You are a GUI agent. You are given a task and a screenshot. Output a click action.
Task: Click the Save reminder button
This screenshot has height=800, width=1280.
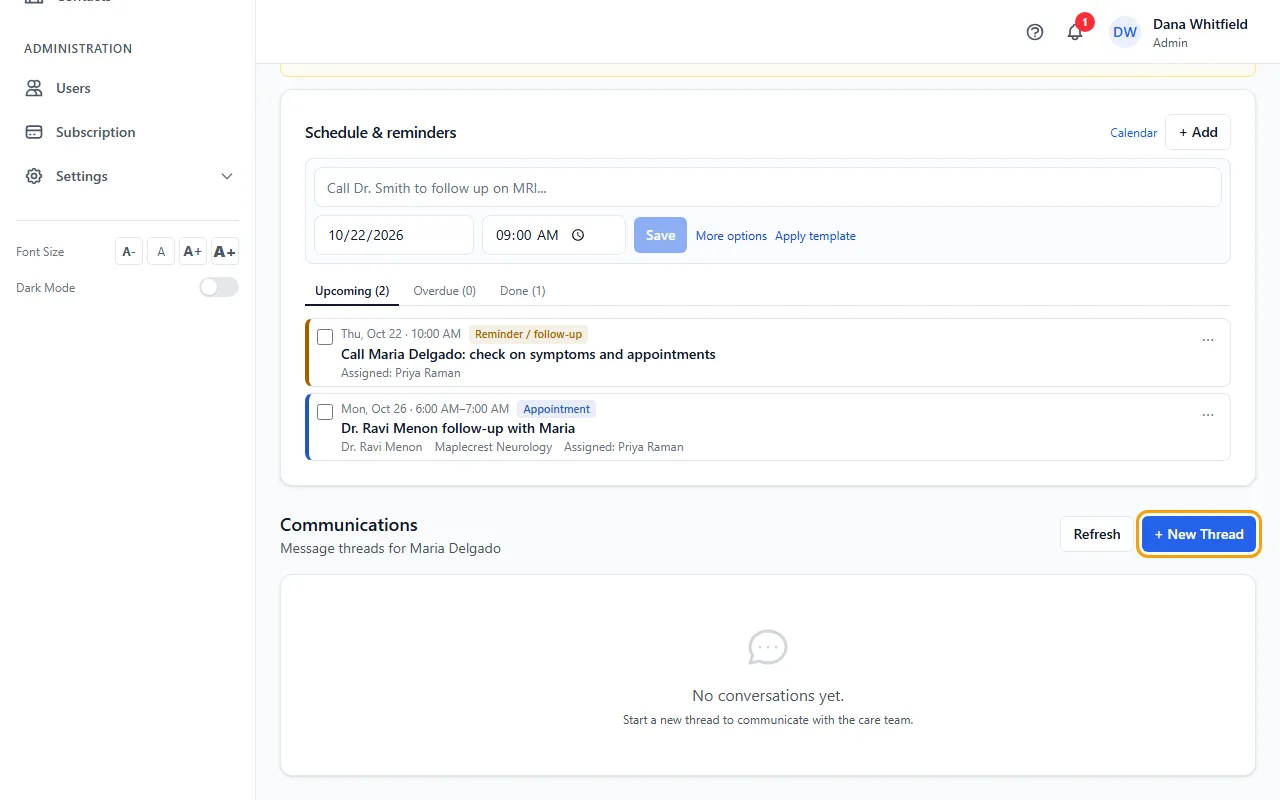(660, 235)
